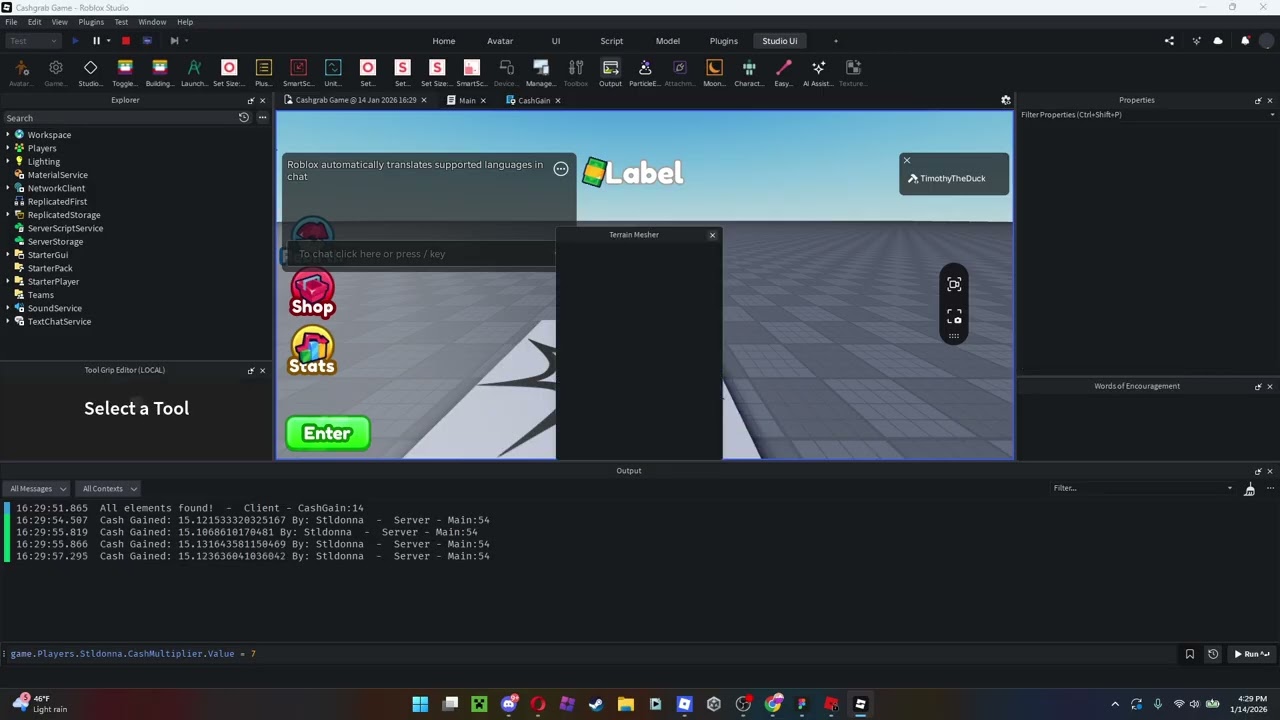Open Windows Start menu
1280x720 pixels.
click(x=420, y=704)
